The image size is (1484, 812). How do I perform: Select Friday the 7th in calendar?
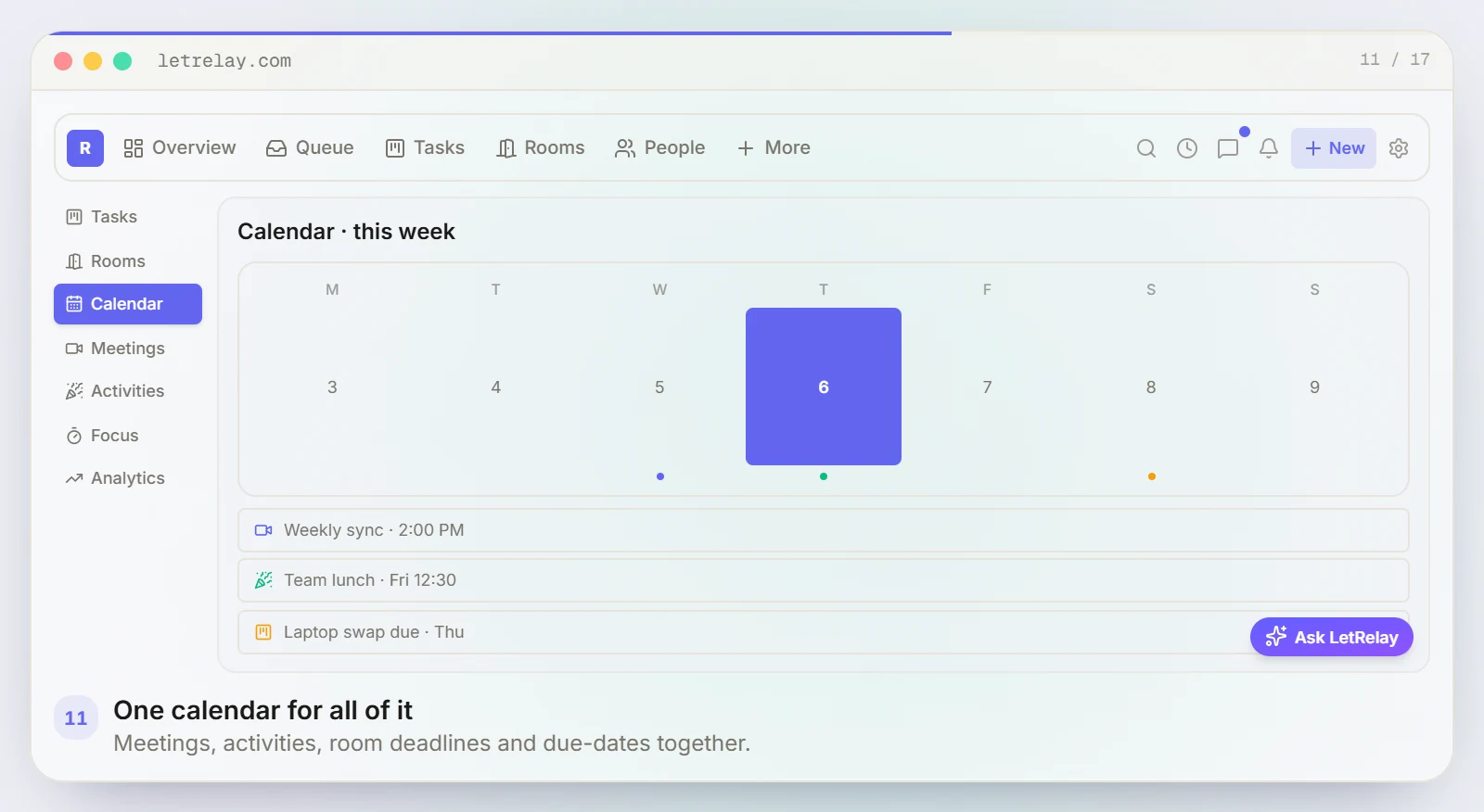(987, 387)
